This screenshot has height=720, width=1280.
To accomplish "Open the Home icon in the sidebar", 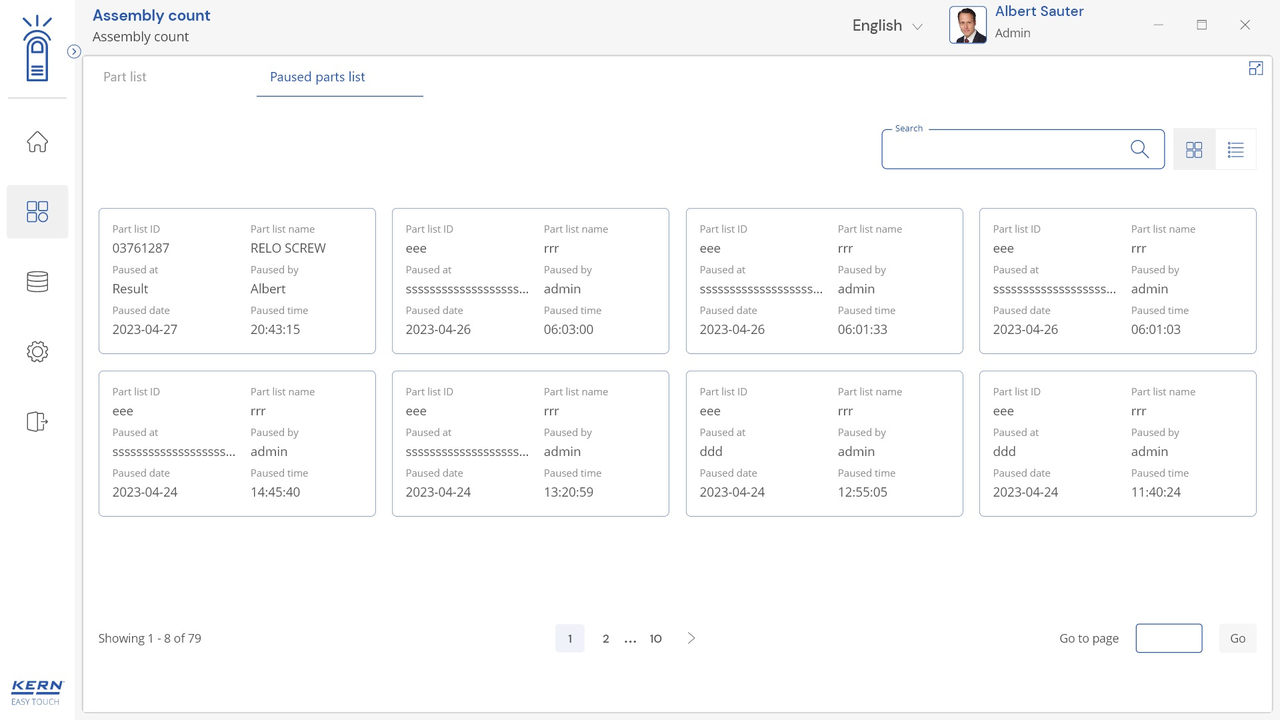I will (37, 142).
